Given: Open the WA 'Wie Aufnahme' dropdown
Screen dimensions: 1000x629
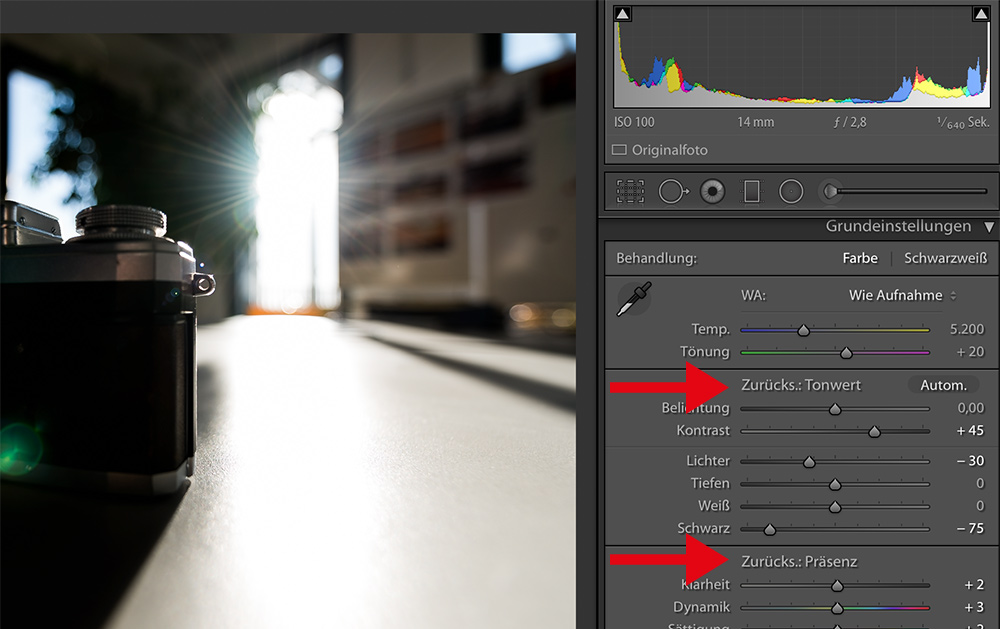Looking at the screenshot, I should pyautogui.click(x=902, y=295).
